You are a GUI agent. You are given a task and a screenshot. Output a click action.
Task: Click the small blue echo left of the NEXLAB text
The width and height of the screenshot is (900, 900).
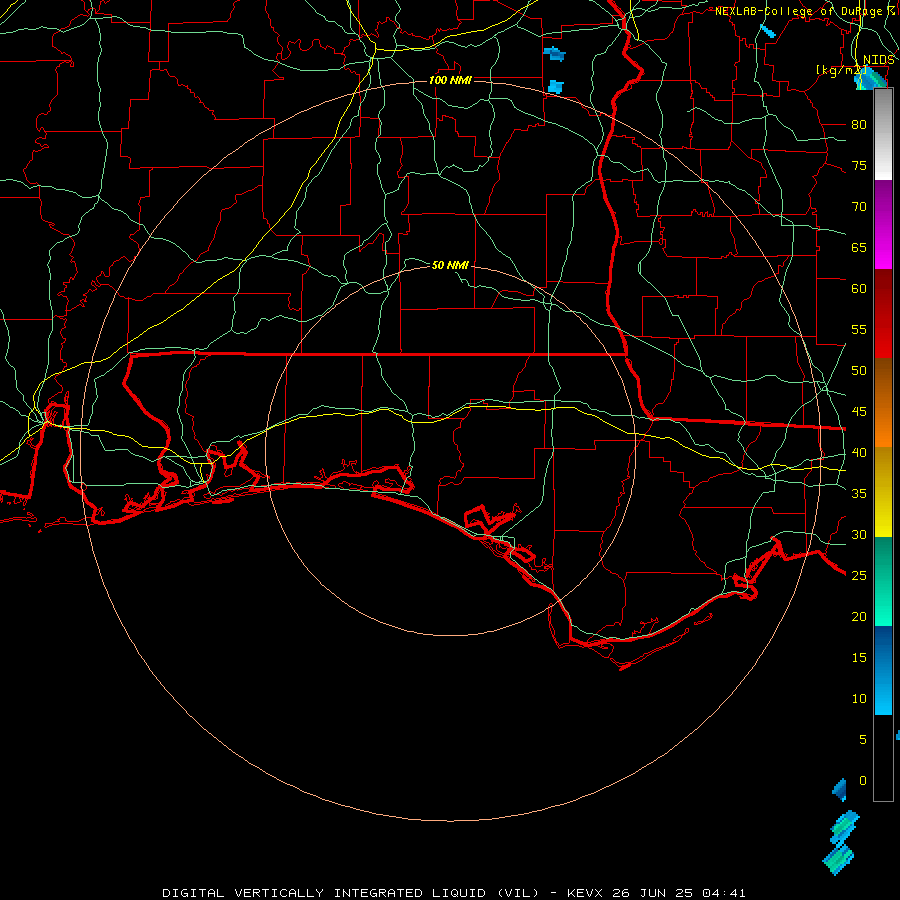(767, 31)
